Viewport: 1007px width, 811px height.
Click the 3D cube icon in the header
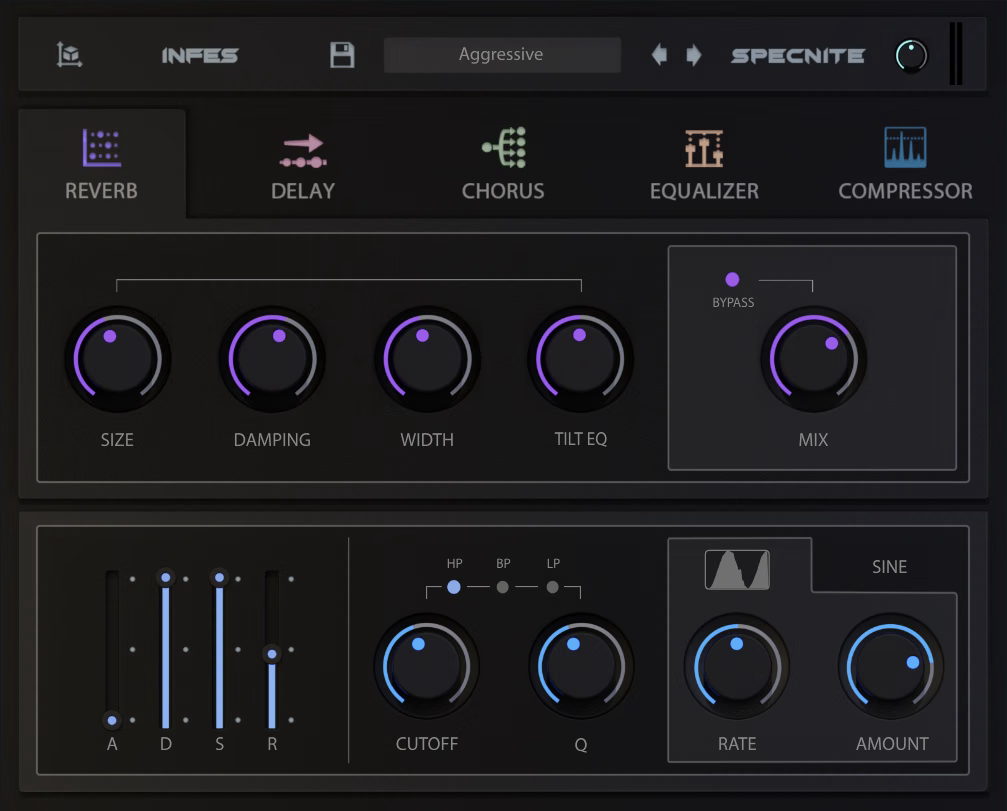(69, 55)
